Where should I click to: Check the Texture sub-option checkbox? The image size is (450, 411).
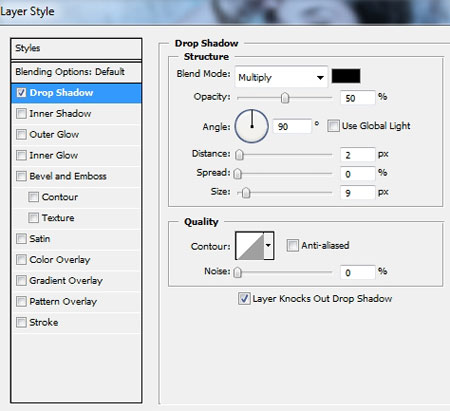coord(33,218)
